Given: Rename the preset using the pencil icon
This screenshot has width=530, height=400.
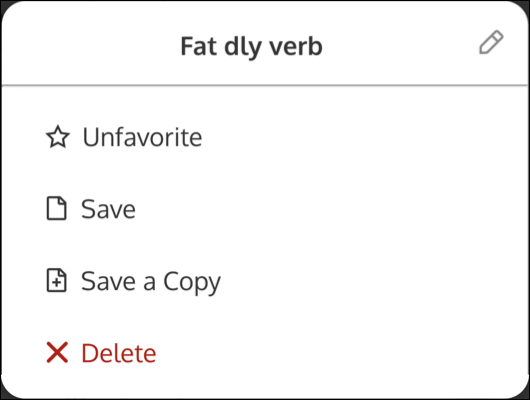Looking at the screenshot, I should pos(491,42).
